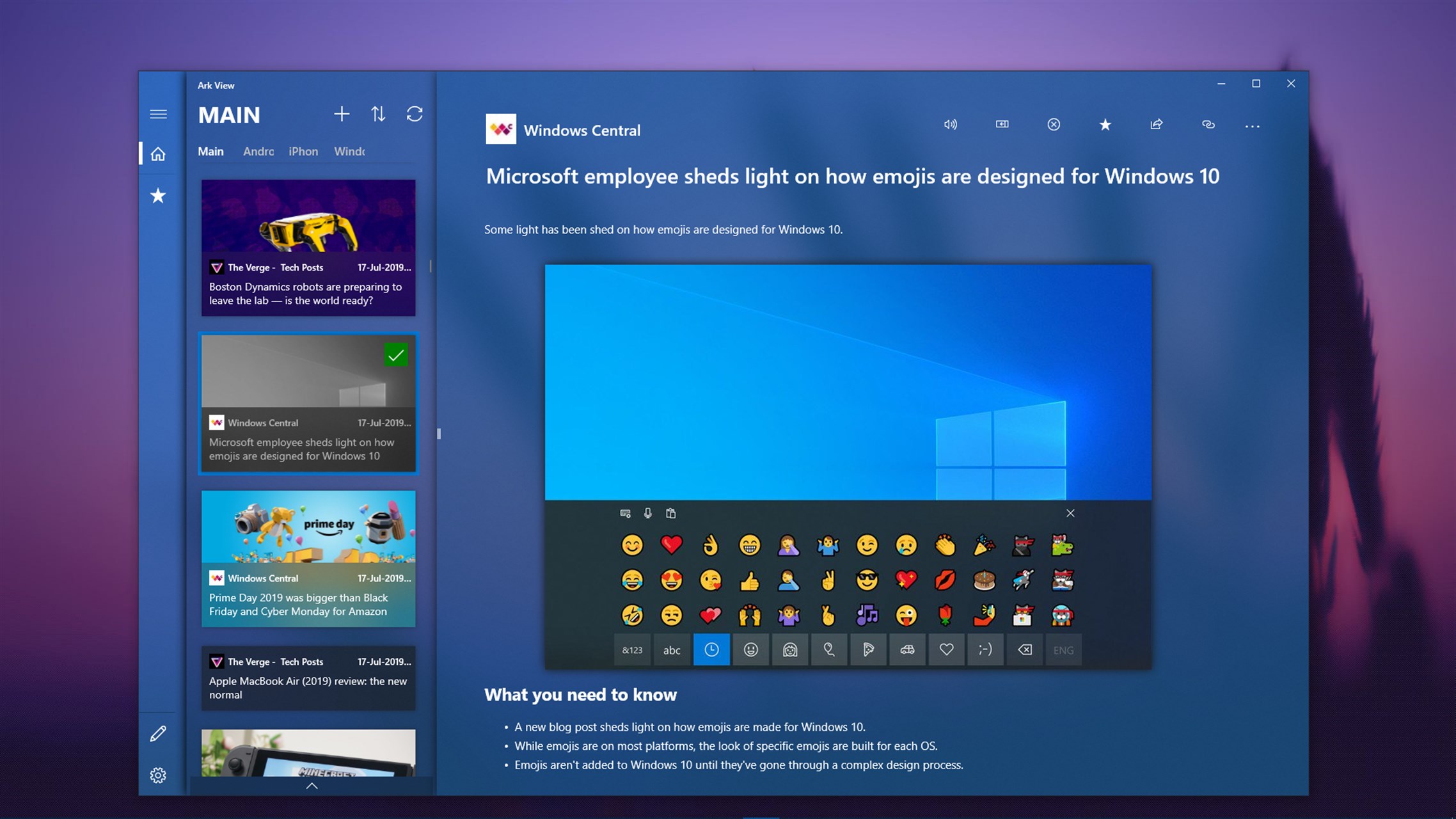This screenshot has width=1456, height=819.
Task: Toggle the green read checkmark on article
Action: (x=396, y=355)
